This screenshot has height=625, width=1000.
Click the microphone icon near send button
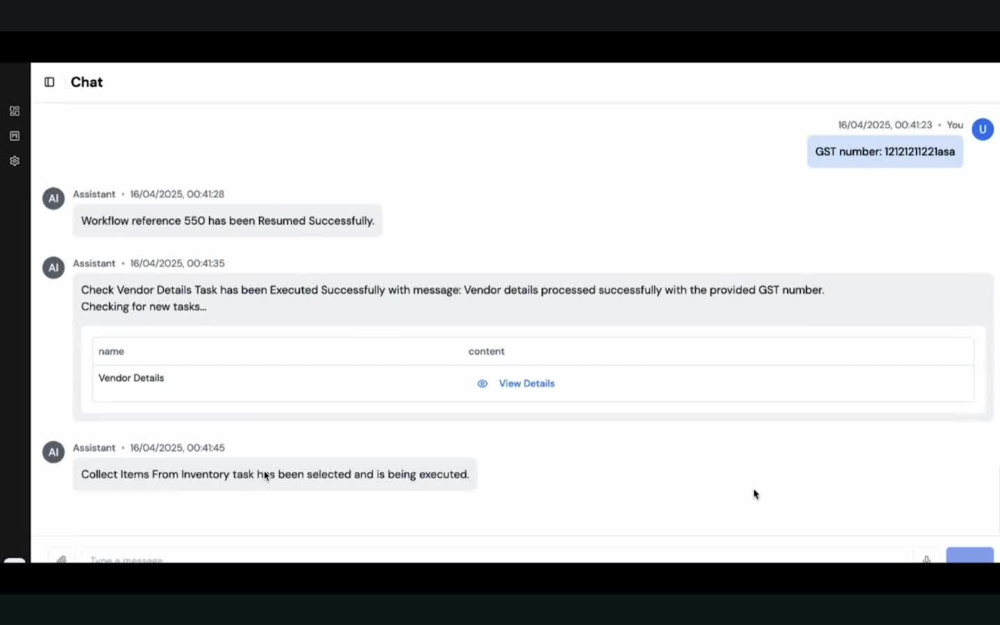point(927,559)
